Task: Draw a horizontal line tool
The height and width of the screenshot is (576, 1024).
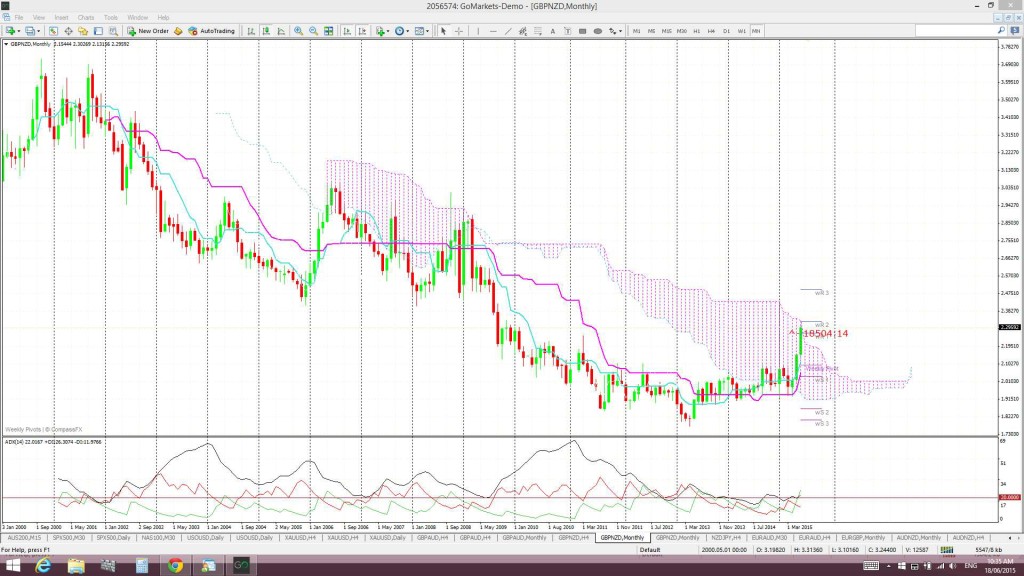Action: coord(493,31)
